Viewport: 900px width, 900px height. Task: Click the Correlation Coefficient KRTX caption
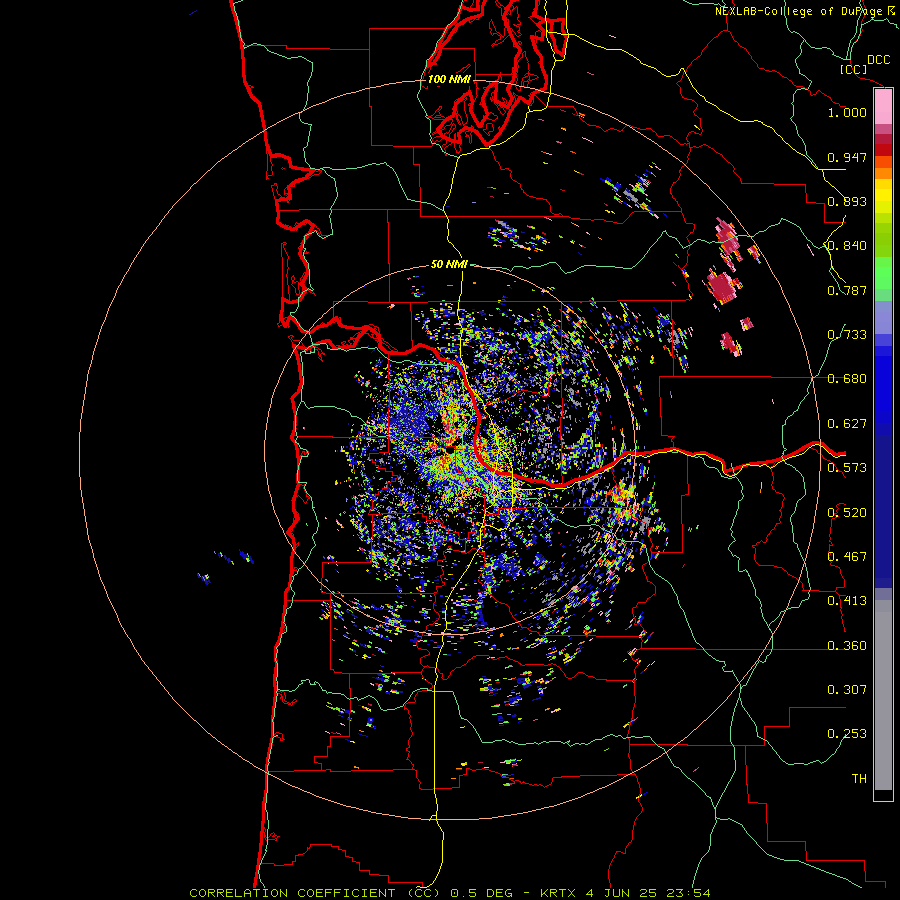[x=449, y=893]
